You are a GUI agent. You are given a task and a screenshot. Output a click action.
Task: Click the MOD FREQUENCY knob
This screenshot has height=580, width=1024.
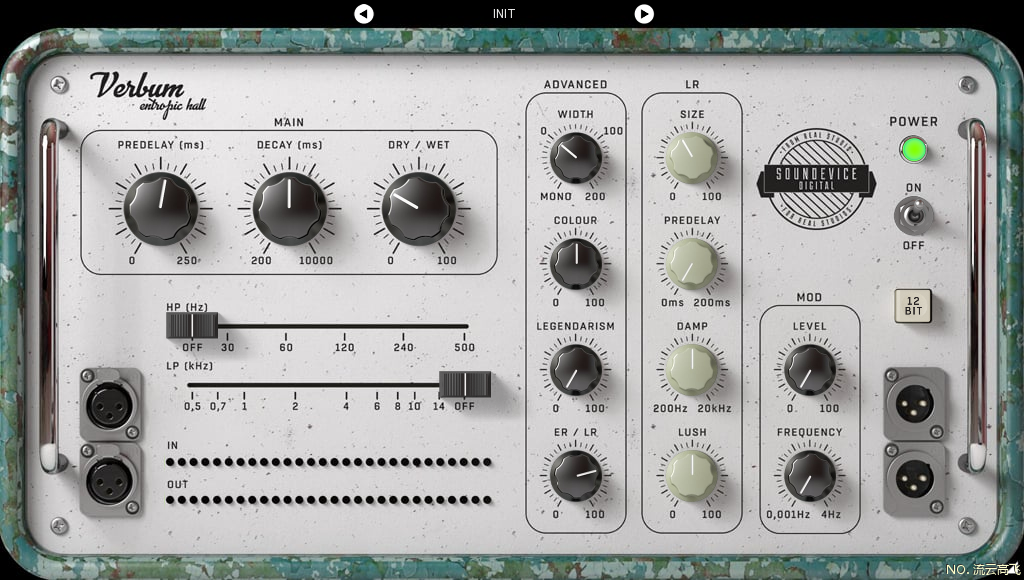click(809, 475)
